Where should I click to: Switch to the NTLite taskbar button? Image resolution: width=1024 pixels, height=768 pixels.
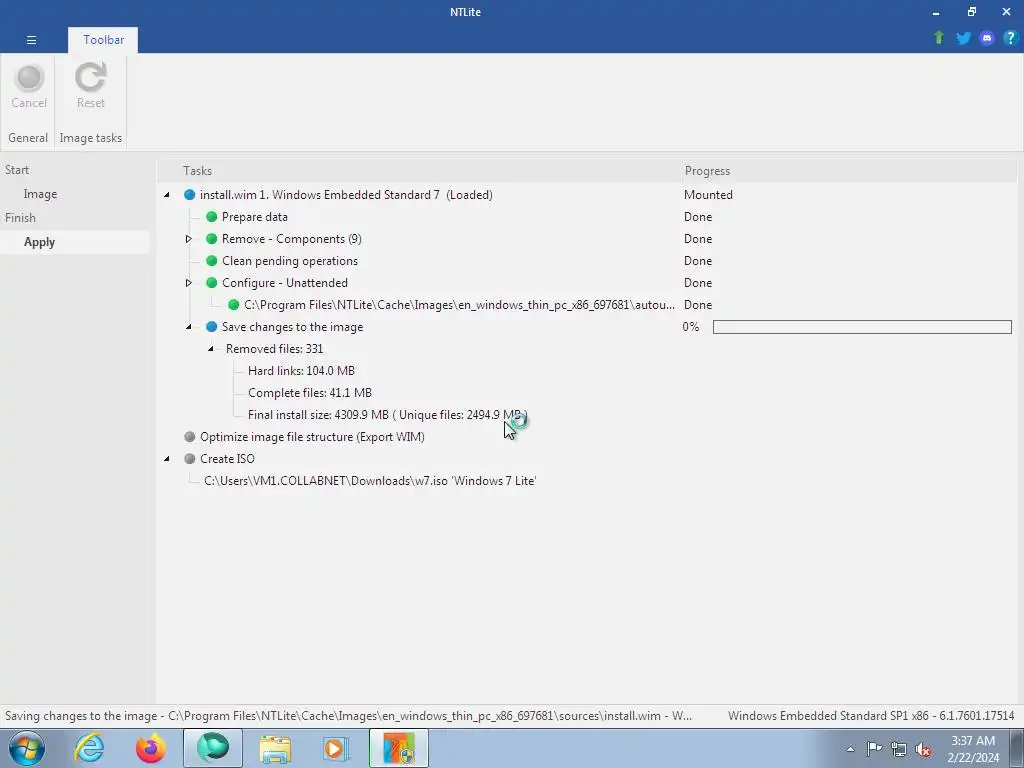(x=213, y=748)
